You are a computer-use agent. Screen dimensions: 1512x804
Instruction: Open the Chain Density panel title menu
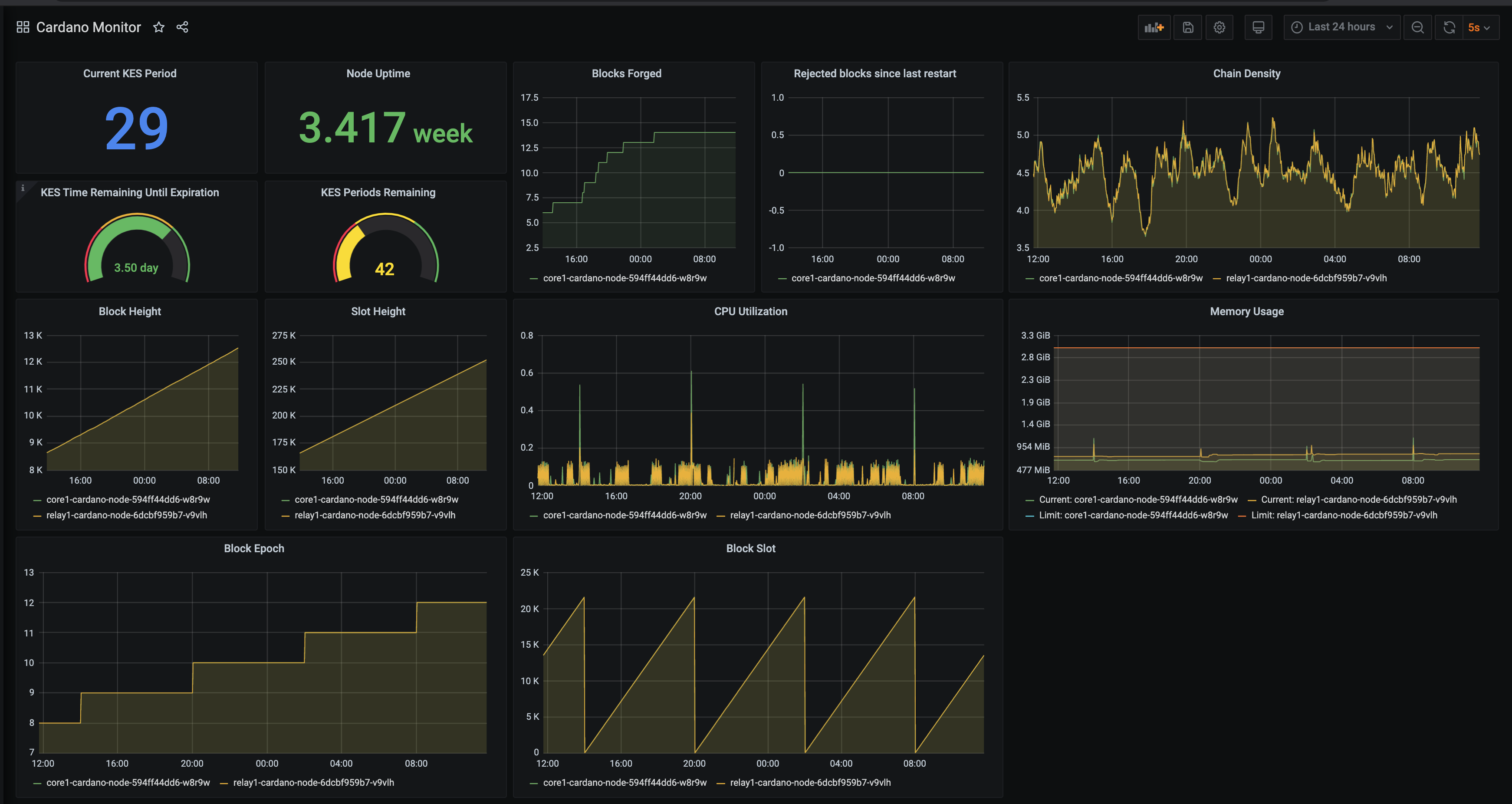(1247, 73)
